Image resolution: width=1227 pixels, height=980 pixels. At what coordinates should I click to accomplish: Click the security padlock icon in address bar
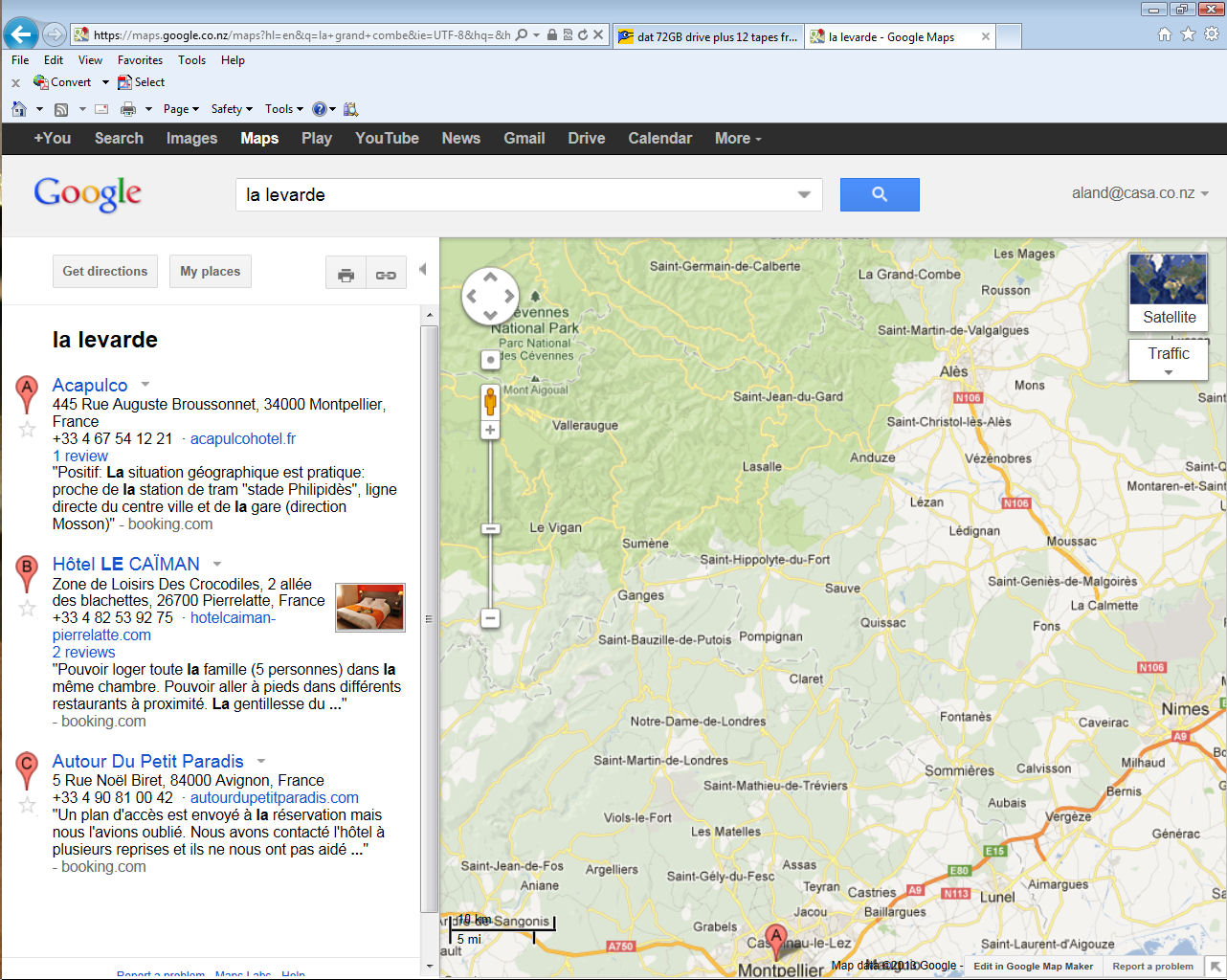point(552,34)
